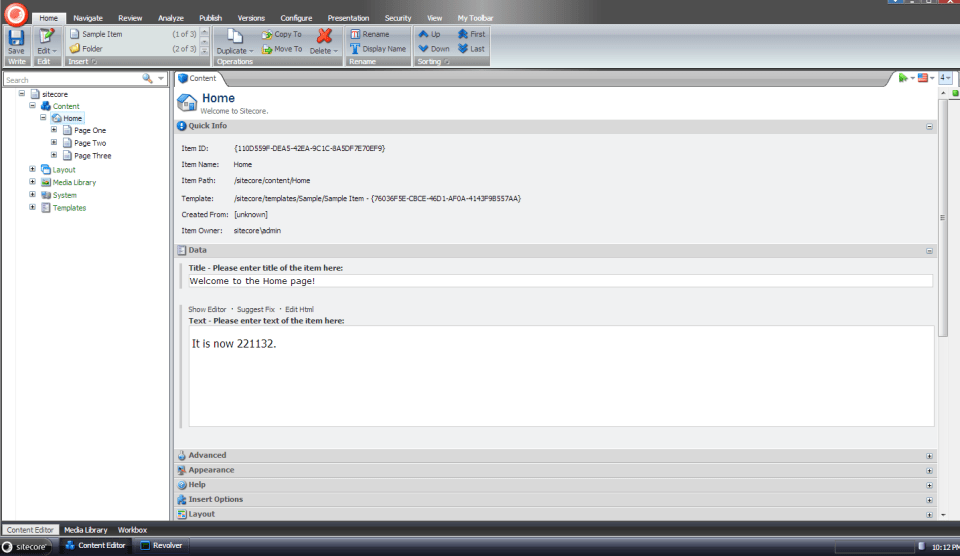This screenshot has height=556, width=960.
Task: Click the search magnifier icon
Action: click(x=148, y=79)
